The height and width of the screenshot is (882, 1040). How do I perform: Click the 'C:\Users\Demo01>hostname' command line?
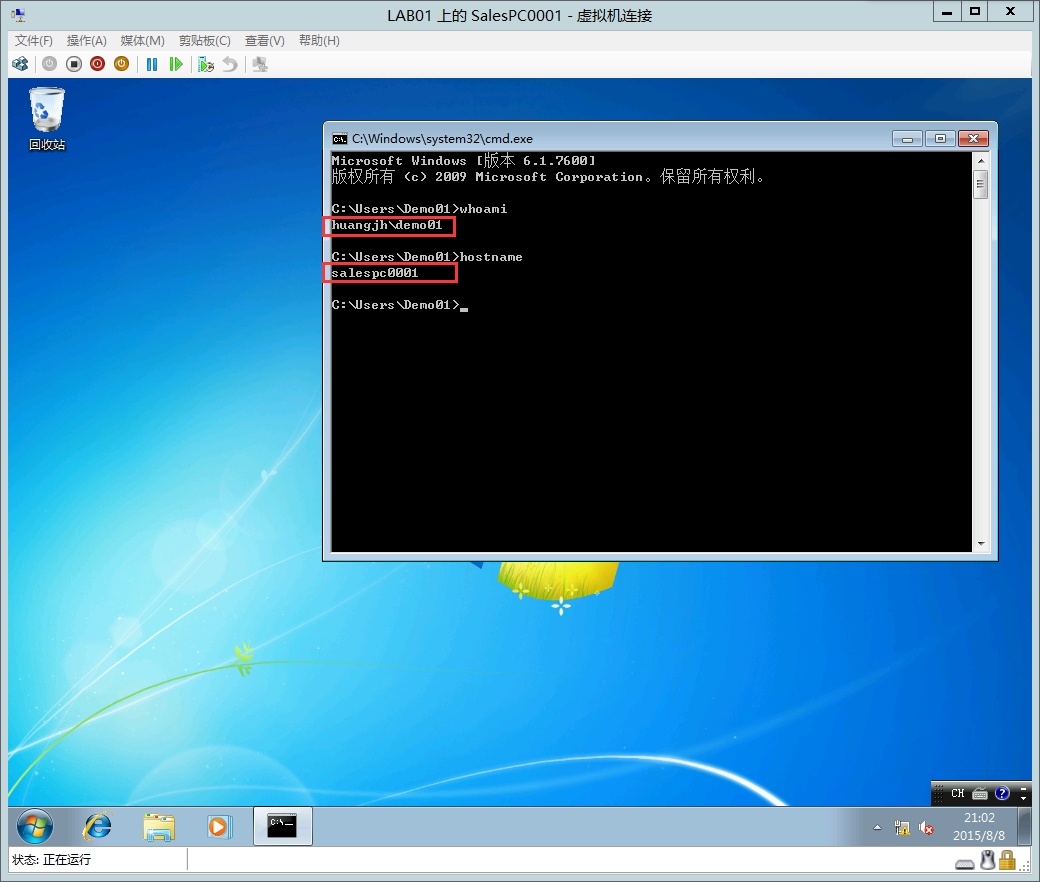coord(427,257)
